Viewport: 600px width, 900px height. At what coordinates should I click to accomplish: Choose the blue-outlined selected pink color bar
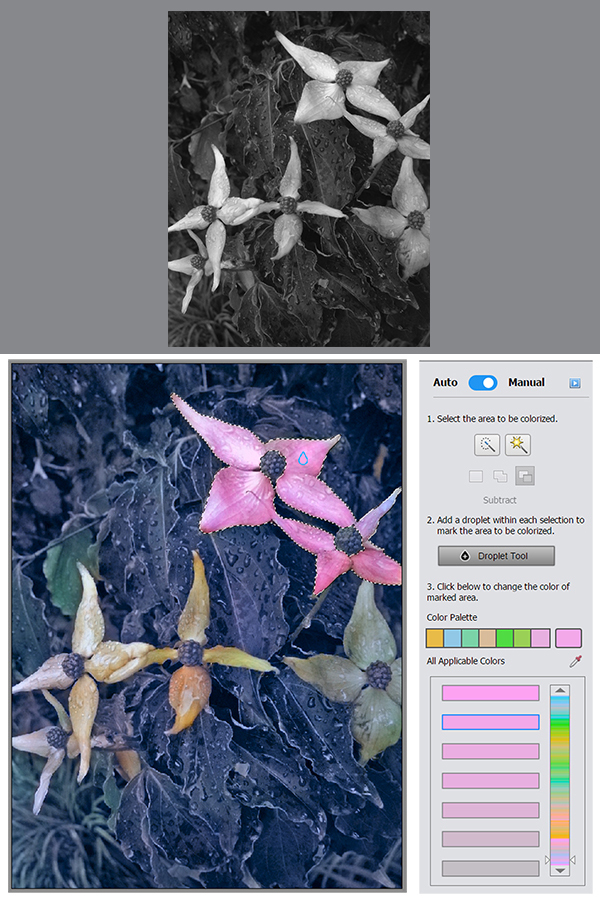pos(490,722)
